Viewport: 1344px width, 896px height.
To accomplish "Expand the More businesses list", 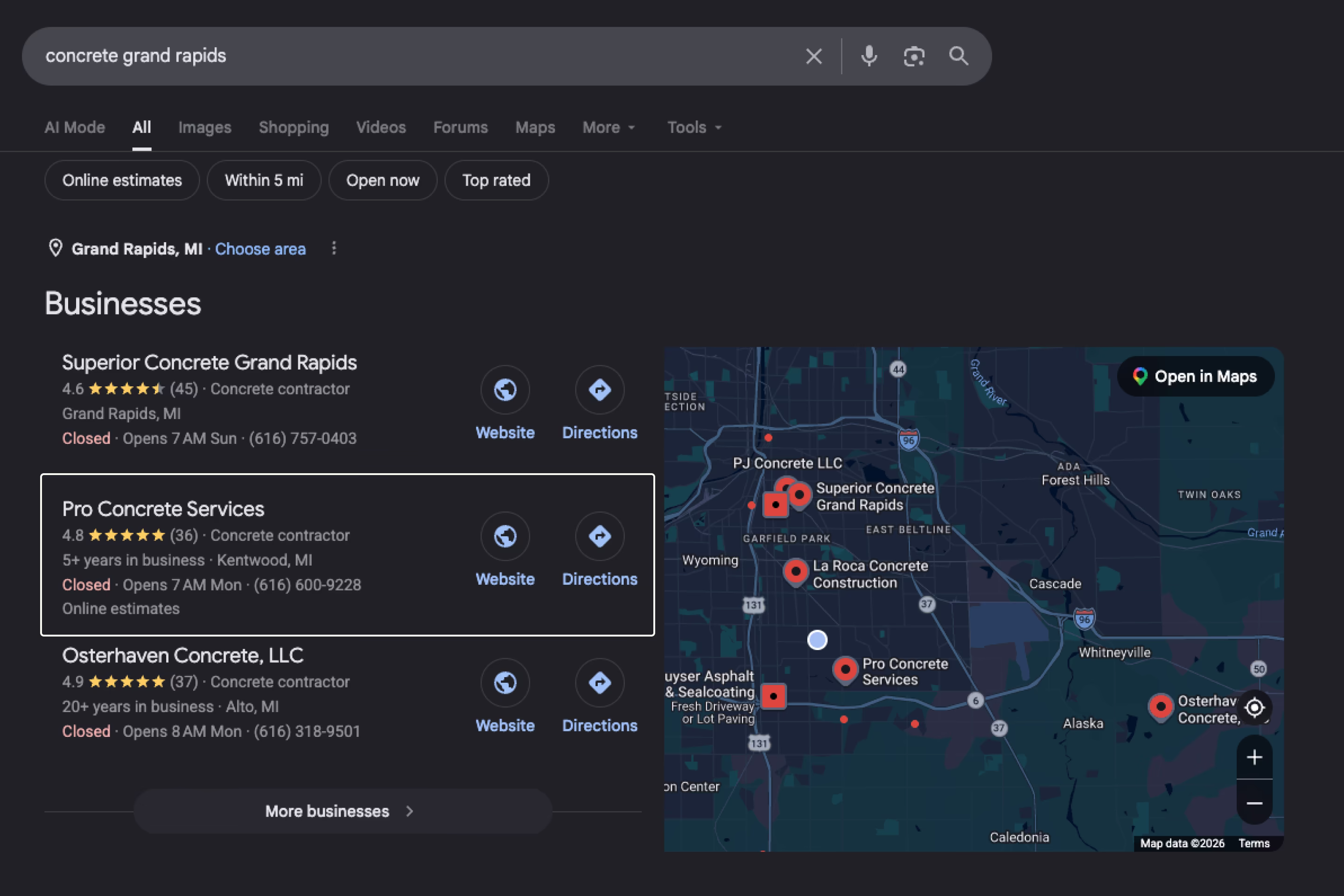I will click(342, 811).
